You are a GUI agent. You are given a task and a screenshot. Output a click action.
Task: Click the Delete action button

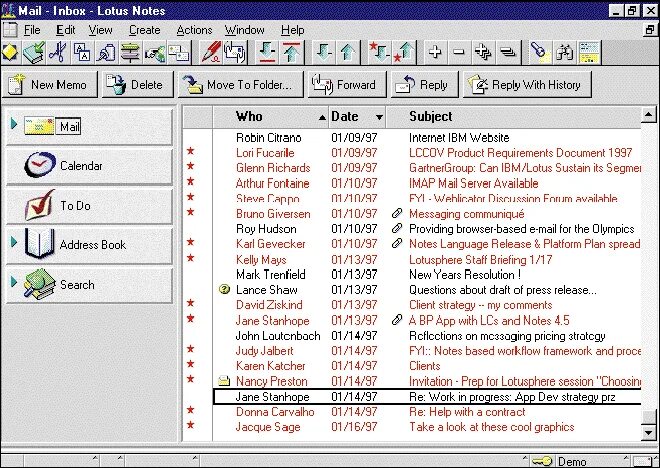pos(137,85)
